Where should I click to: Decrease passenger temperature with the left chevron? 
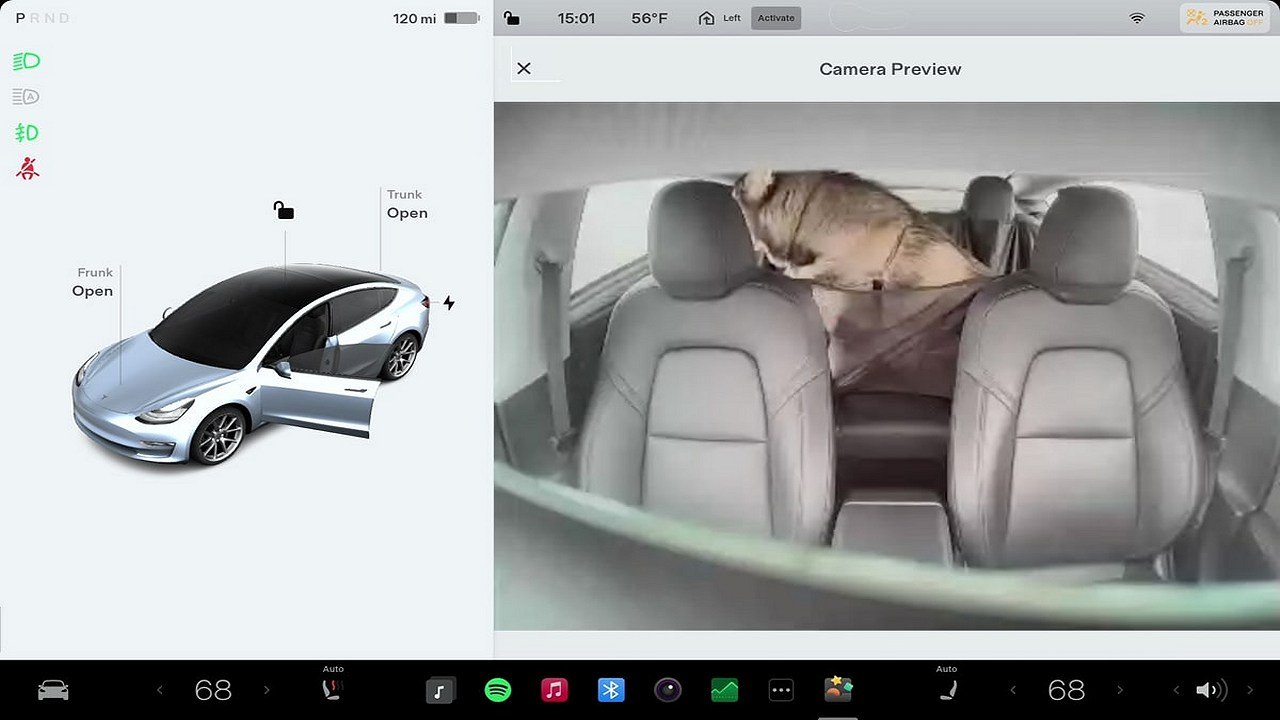point(1013,689)
